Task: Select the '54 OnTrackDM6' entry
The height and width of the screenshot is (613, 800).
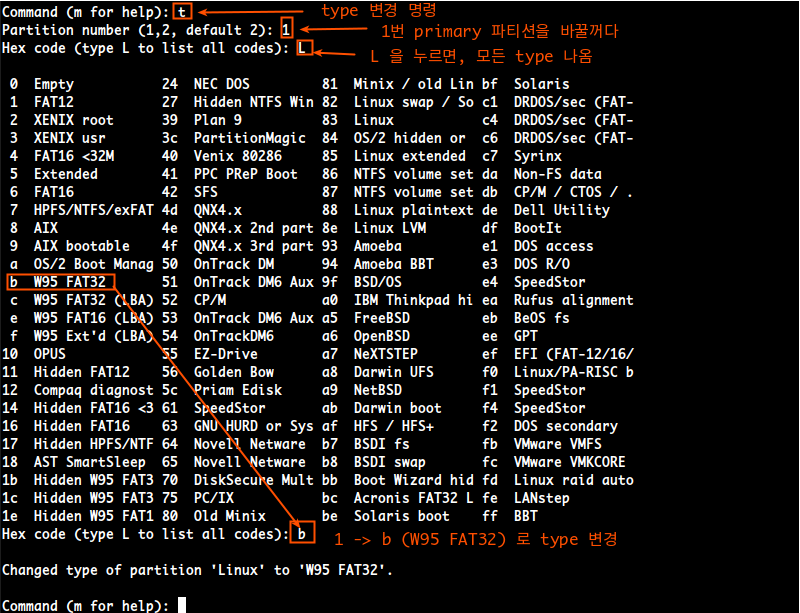Action: [x=218, y=336]
